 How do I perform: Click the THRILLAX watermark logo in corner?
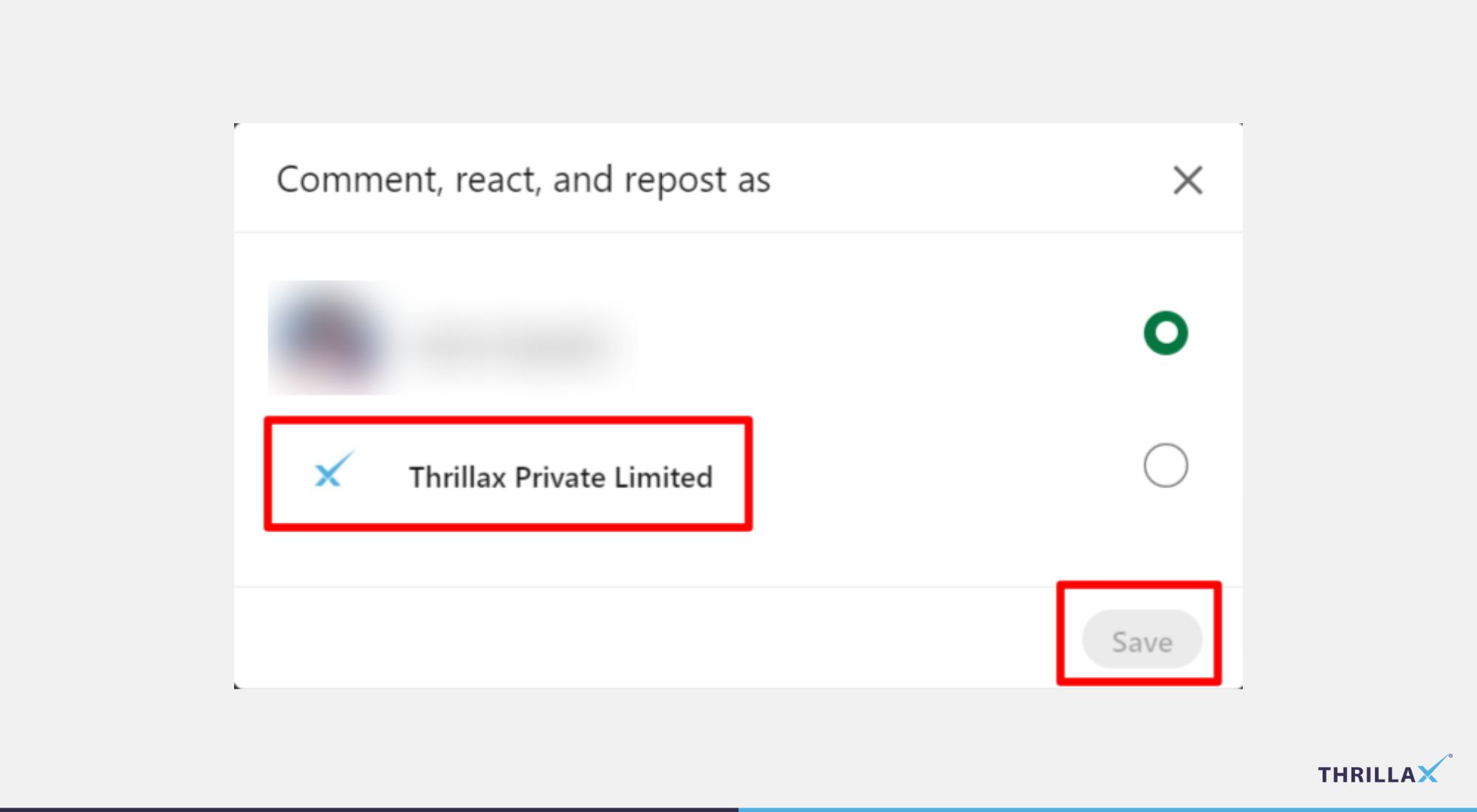[1385, 770]
